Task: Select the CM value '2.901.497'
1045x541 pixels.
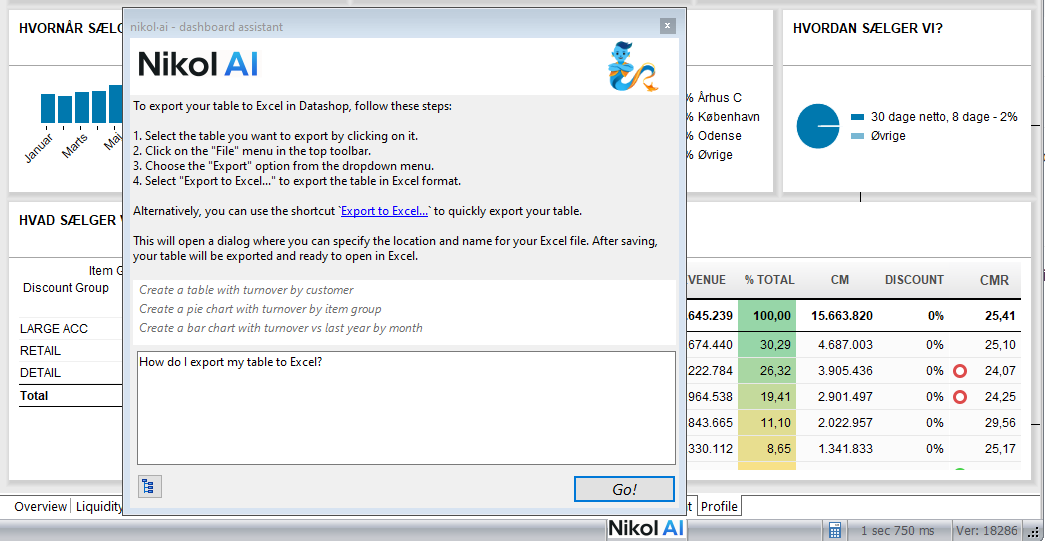Action: click(x=845, y=396)
